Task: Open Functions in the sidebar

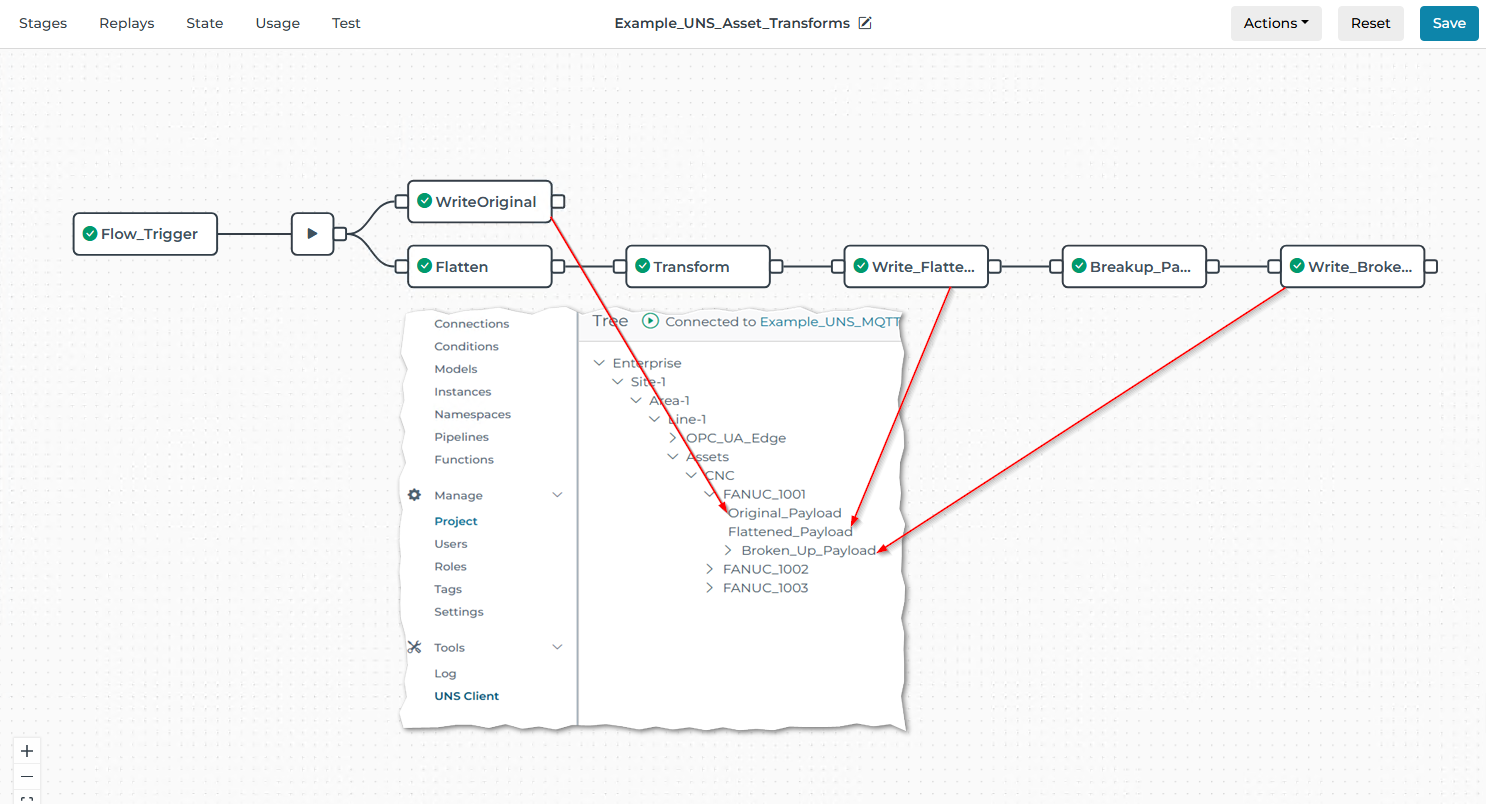Action: (464, 460)
